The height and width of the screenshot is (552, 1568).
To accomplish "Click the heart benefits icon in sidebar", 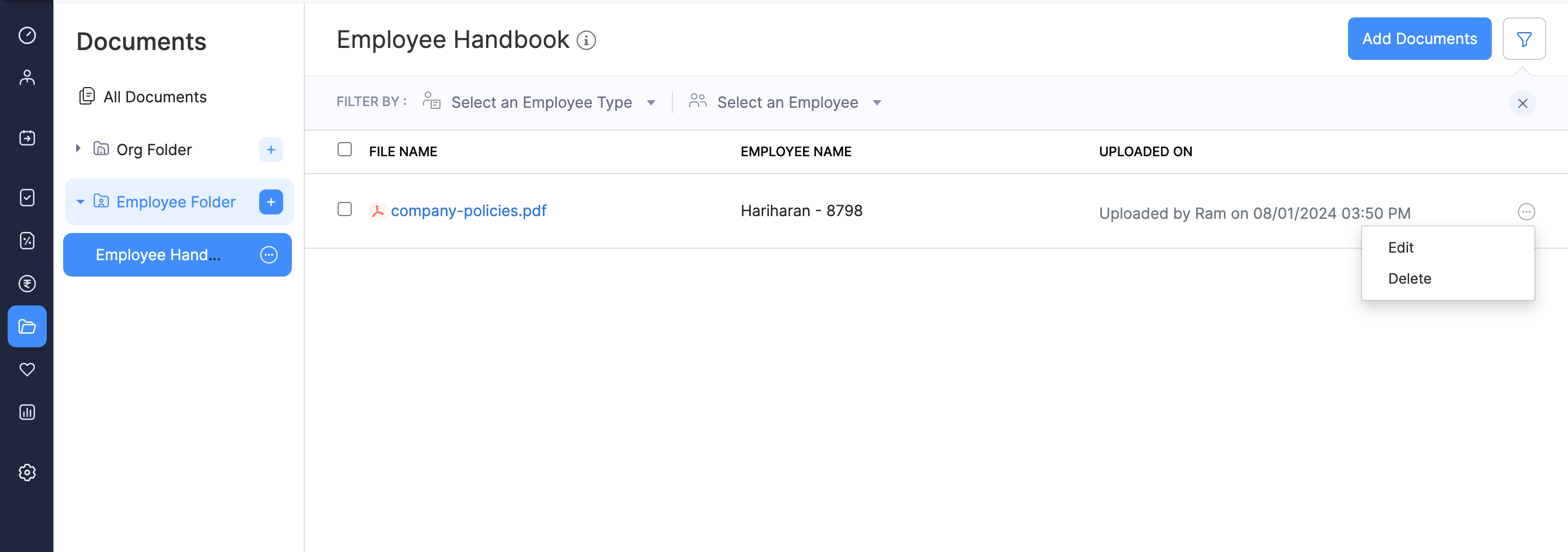I will click(x=27, y=370).
